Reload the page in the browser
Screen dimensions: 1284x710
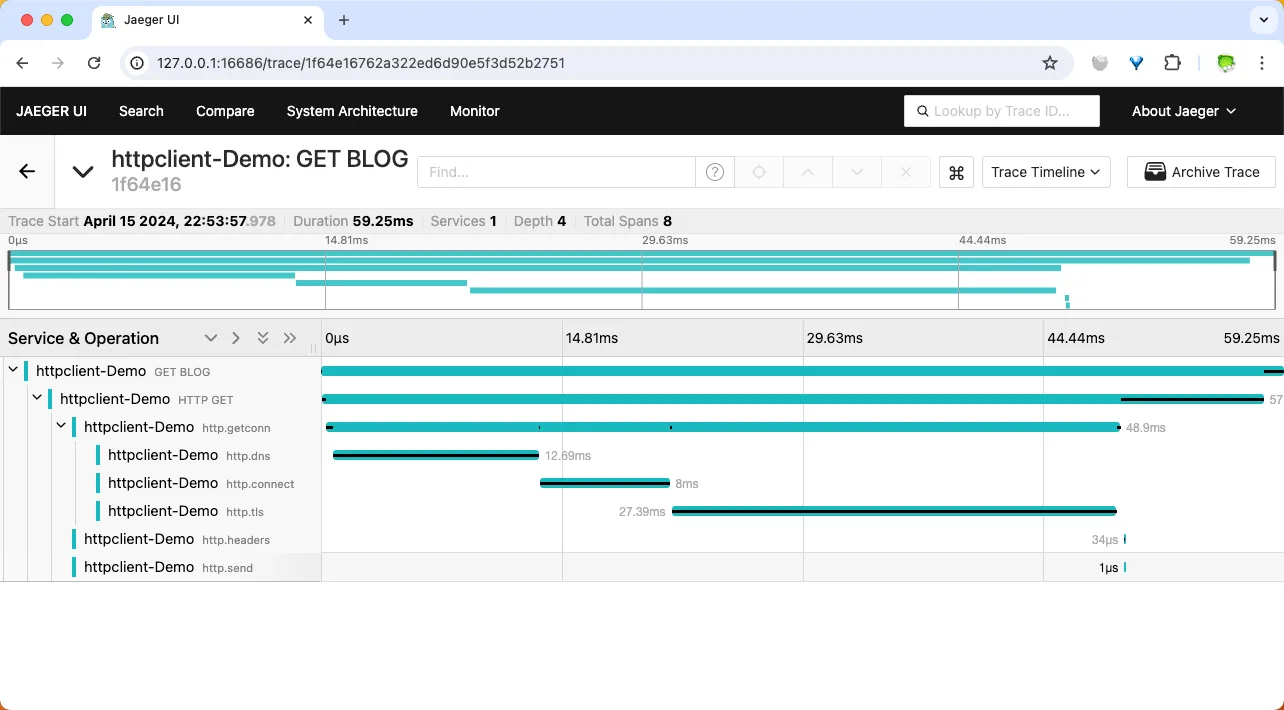pos(94,63)
